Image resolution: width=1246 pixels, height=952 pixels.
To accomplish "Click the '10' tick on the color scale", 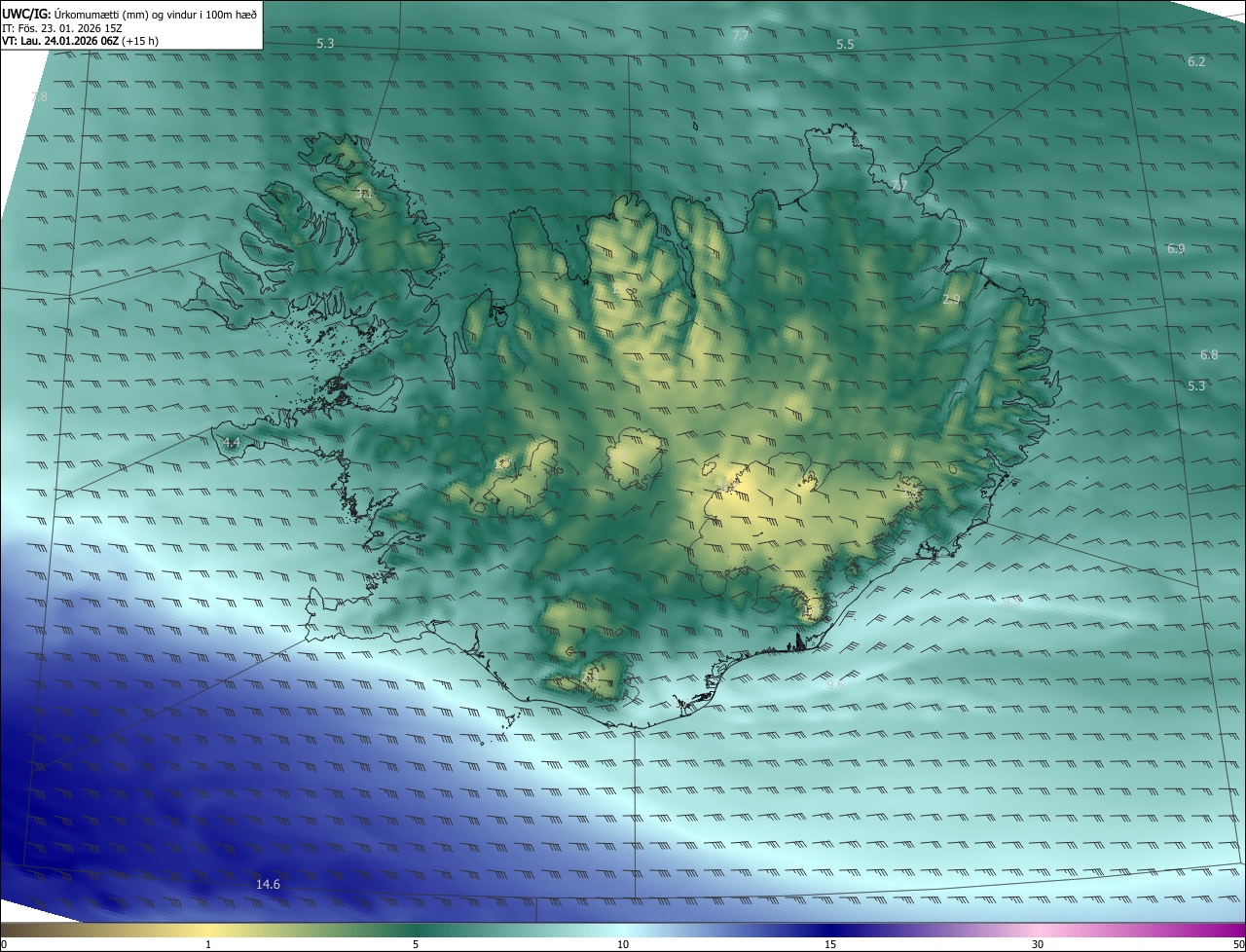I will 623,944.
